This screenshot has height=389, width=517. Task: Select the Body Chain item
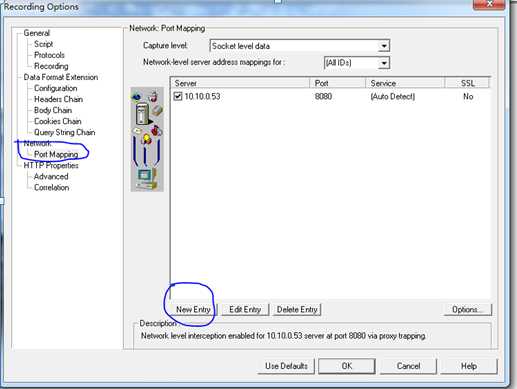(x=53, y=110)
